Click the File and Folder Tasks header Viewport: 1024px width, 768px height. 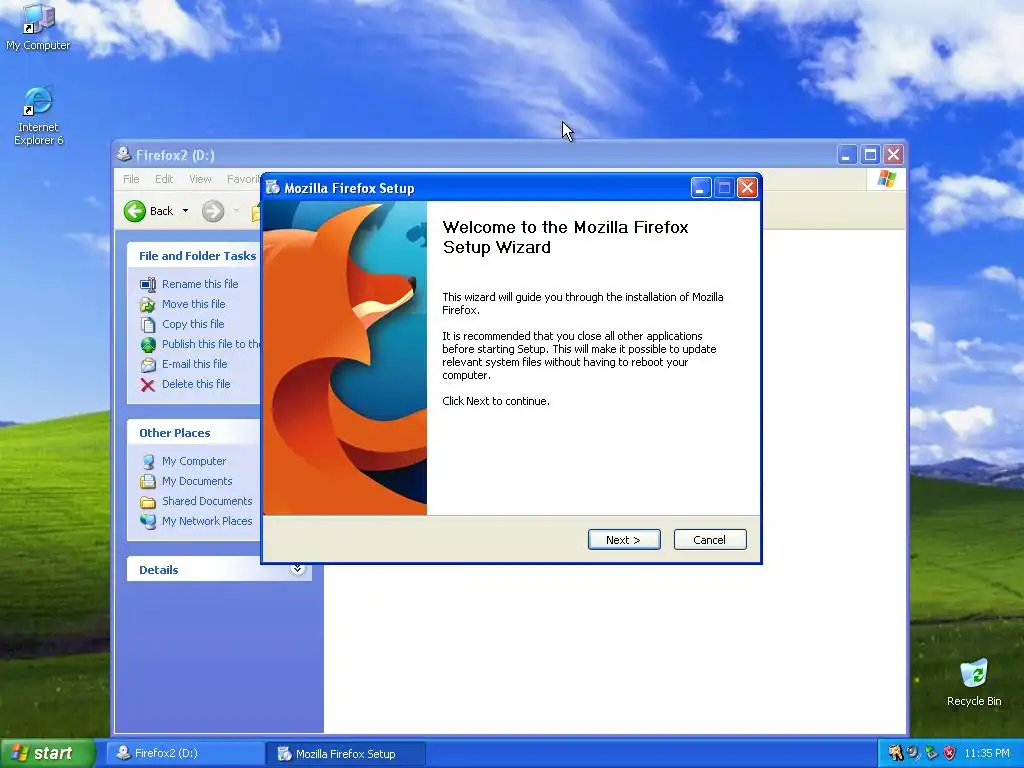point(197,256)
